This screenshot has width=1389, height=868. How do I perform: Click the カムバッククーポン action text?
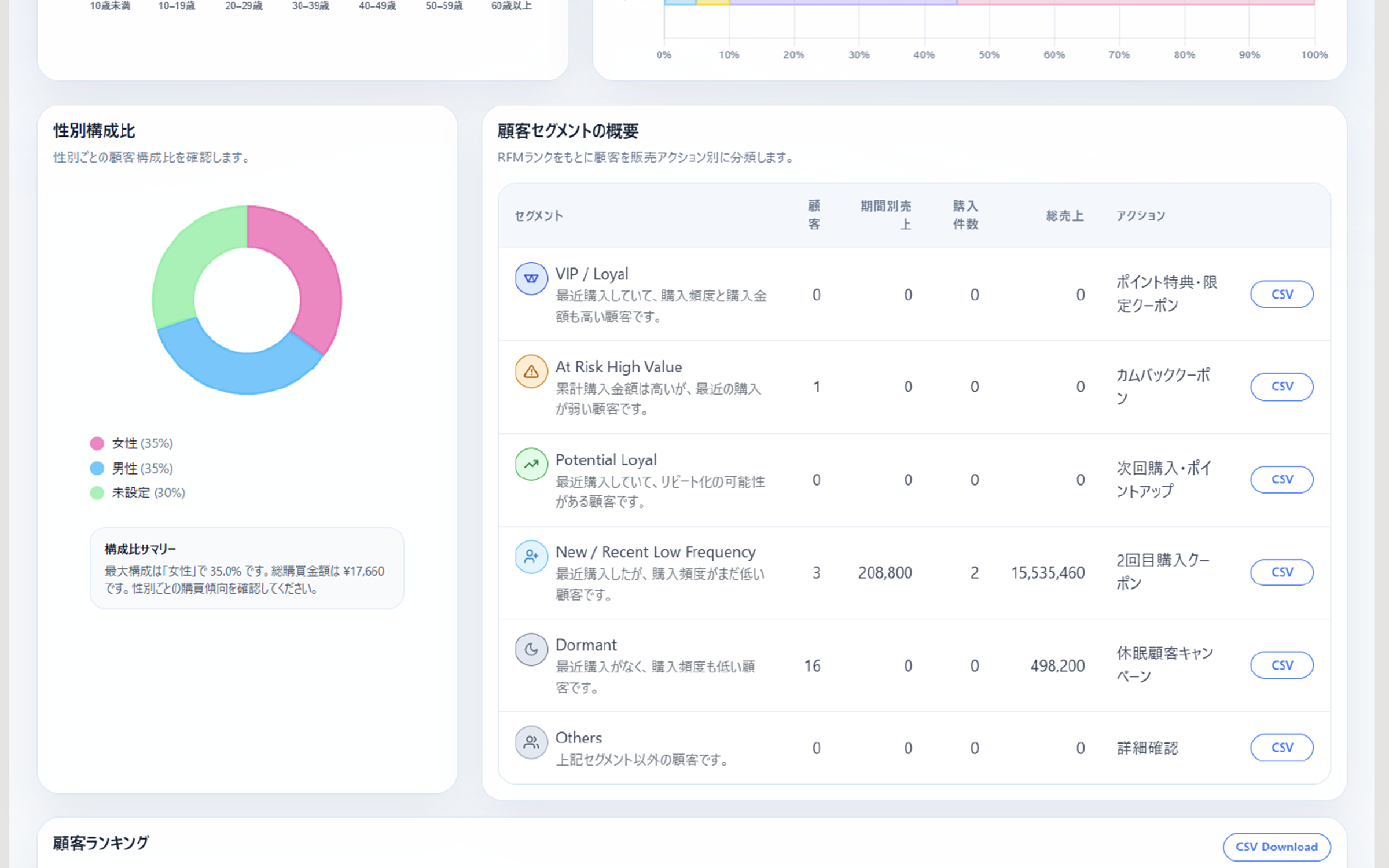coord(1163,387)
